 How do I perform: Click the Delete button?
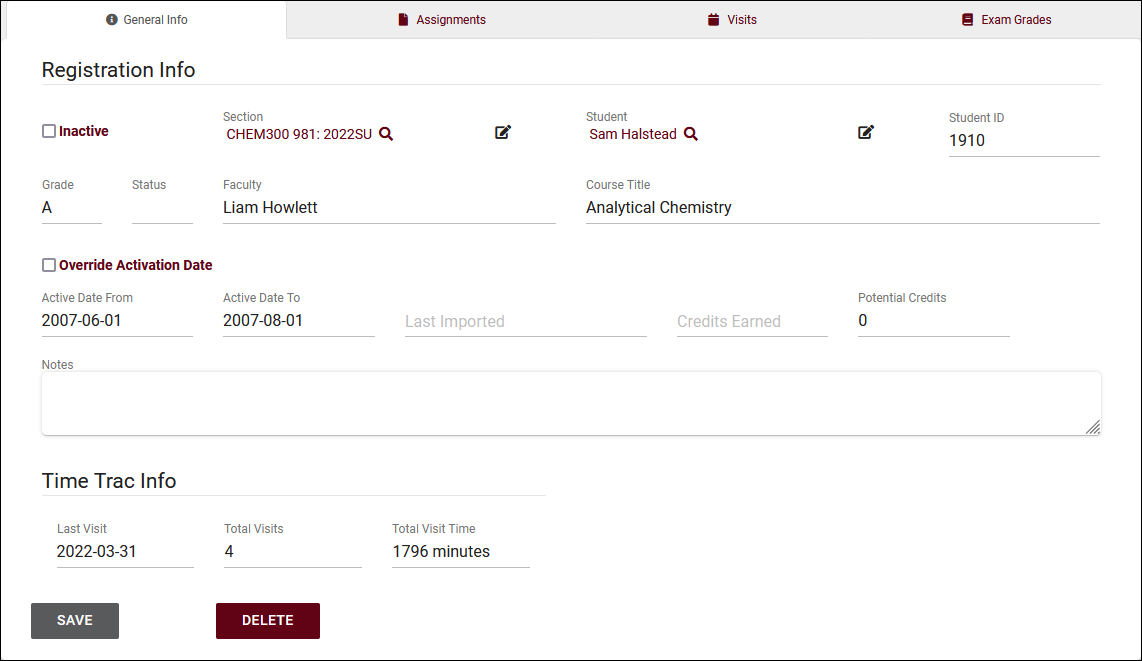(x=268, y=620)
